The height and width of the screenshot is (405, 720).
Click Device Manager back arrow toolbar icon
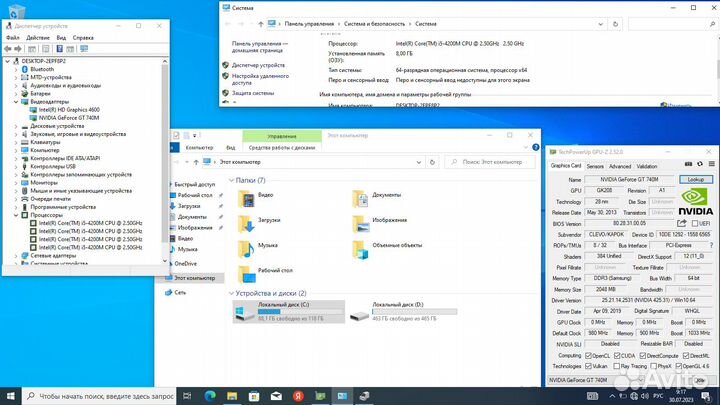(x=8, y=49)
